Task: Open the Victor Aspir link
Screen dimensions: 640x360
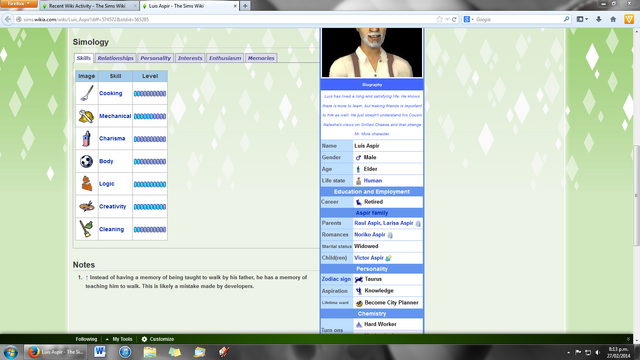Action: [369, 258]
